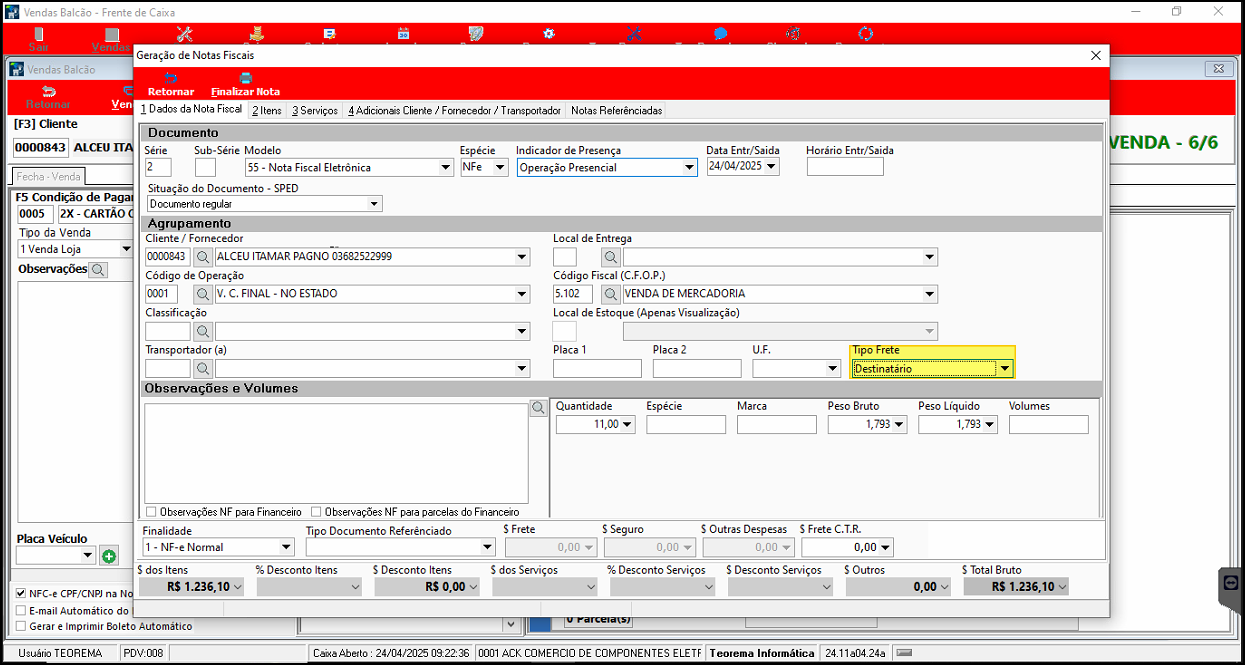Click the Placa 2 input field
This screenshot has height=665, width=1245.
click(x=697, y=368)
